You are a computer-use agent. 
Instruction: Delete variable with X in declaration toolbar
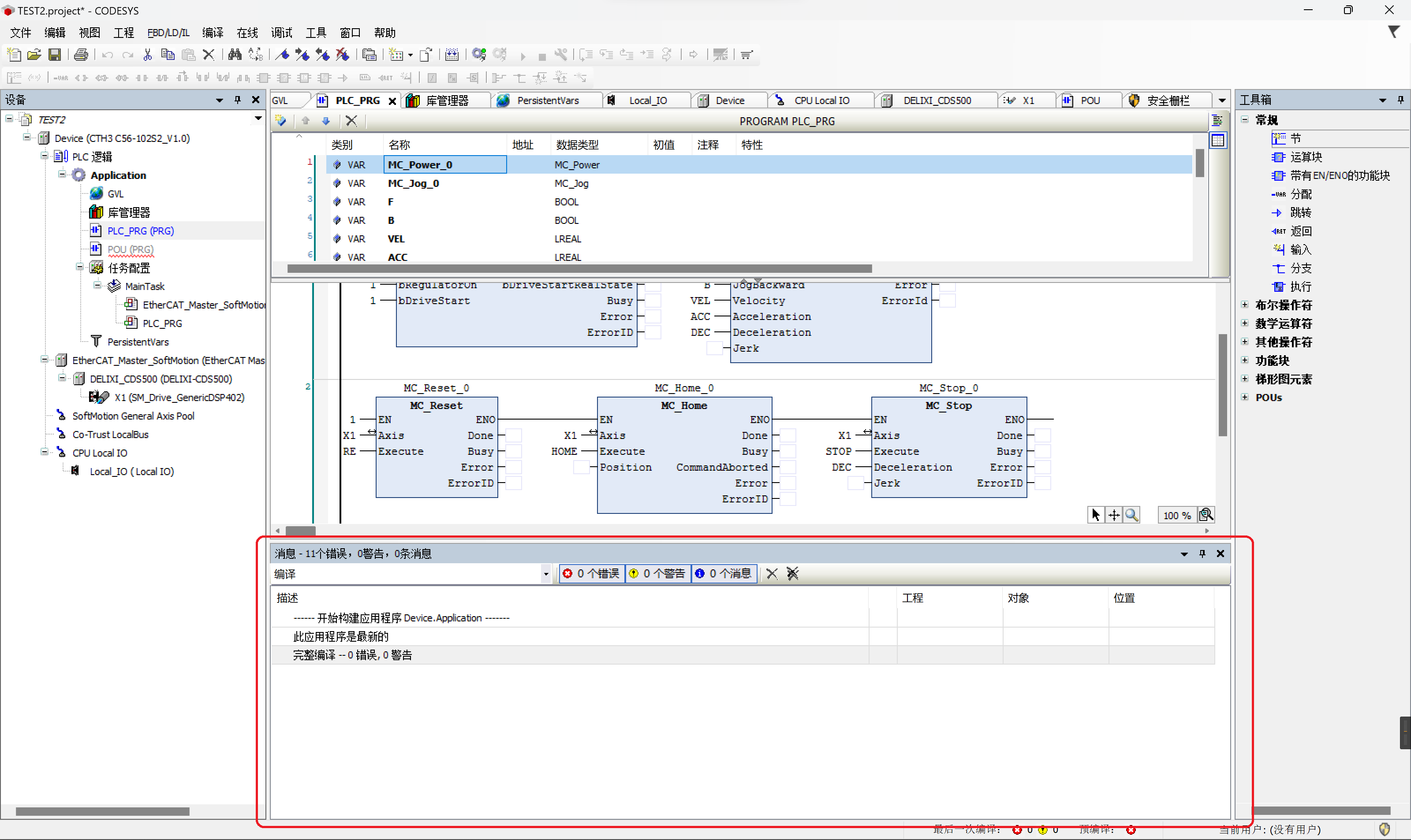tap(351, 121)
